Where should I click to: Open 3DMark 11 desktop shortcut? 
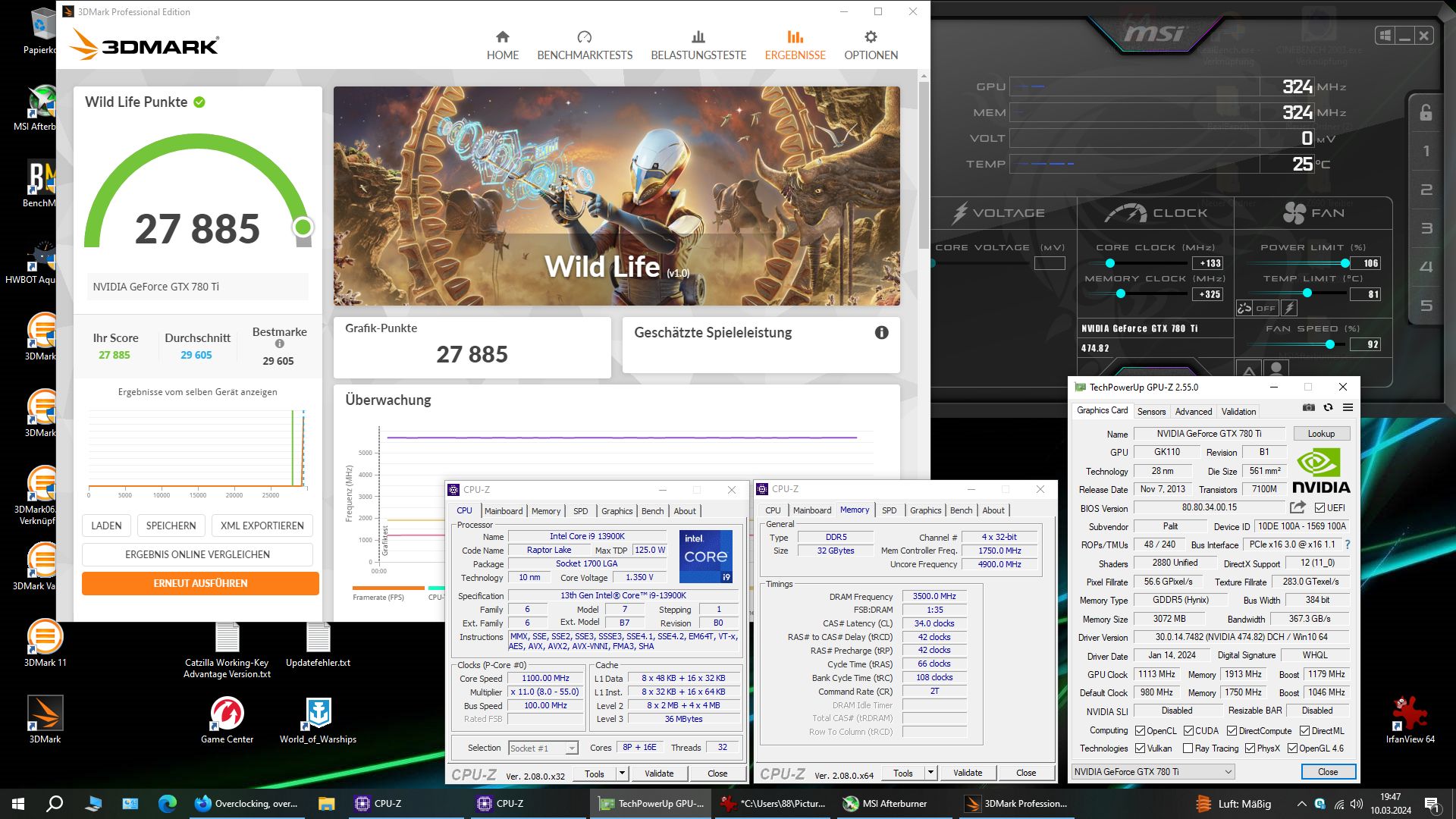(x=45, y=643)
